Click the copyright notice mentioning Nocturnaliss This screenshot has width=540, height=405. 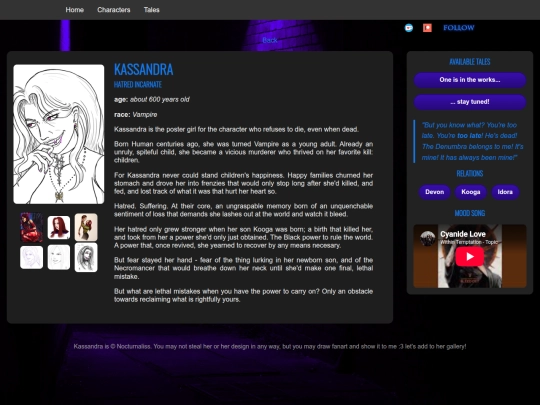point(270,346)
